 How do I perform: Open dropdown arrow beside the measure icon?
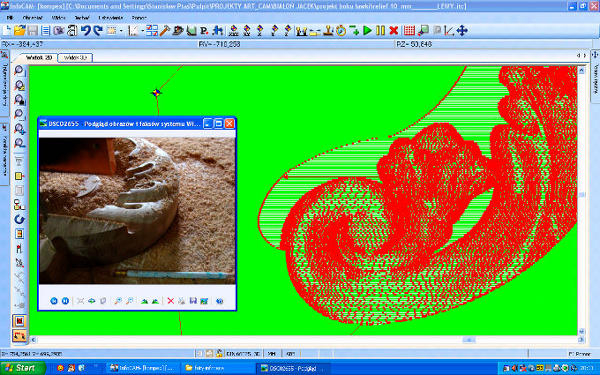(x=142, y=31)
